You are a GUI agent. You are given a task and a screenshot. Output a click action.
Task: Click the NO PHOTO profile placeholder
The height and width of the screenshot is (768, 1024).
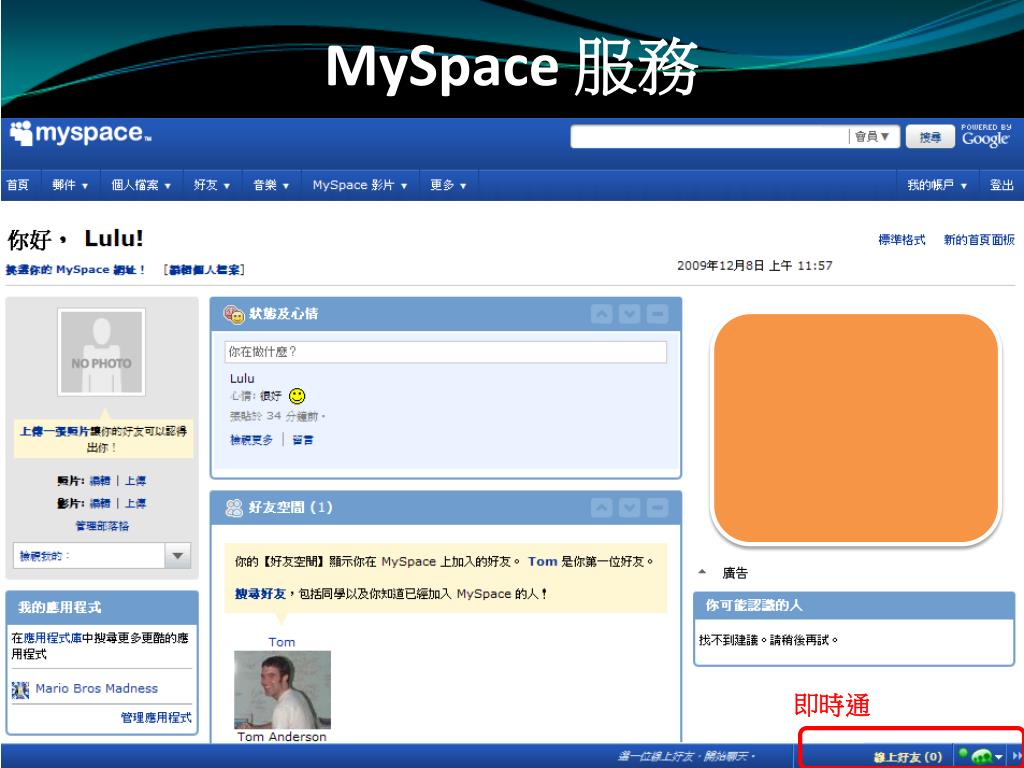102,353
